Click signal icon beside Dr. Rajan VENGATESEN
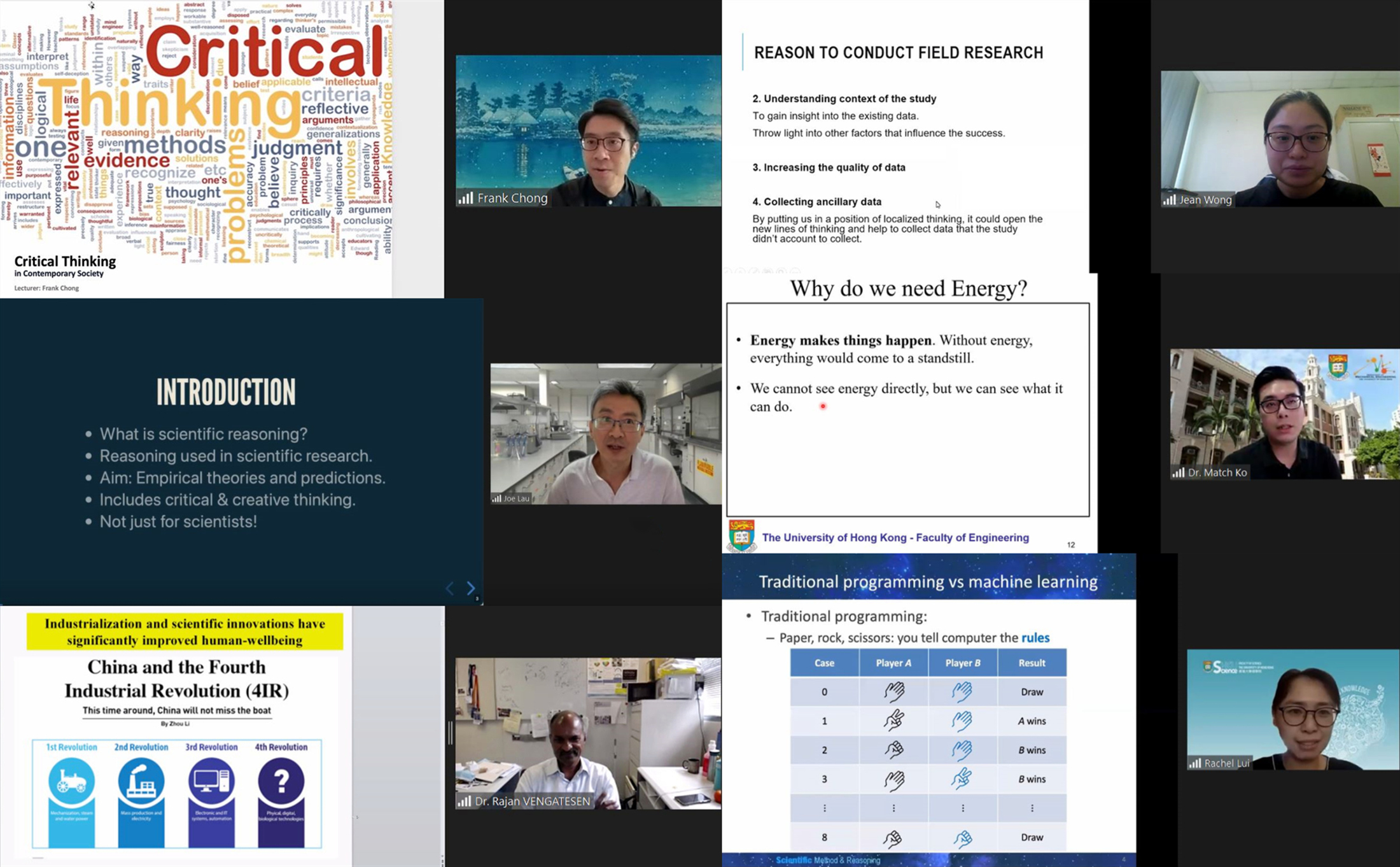The width and height of the screenshot is (1400, 867). pyautogui.click(x=464, y=801)
